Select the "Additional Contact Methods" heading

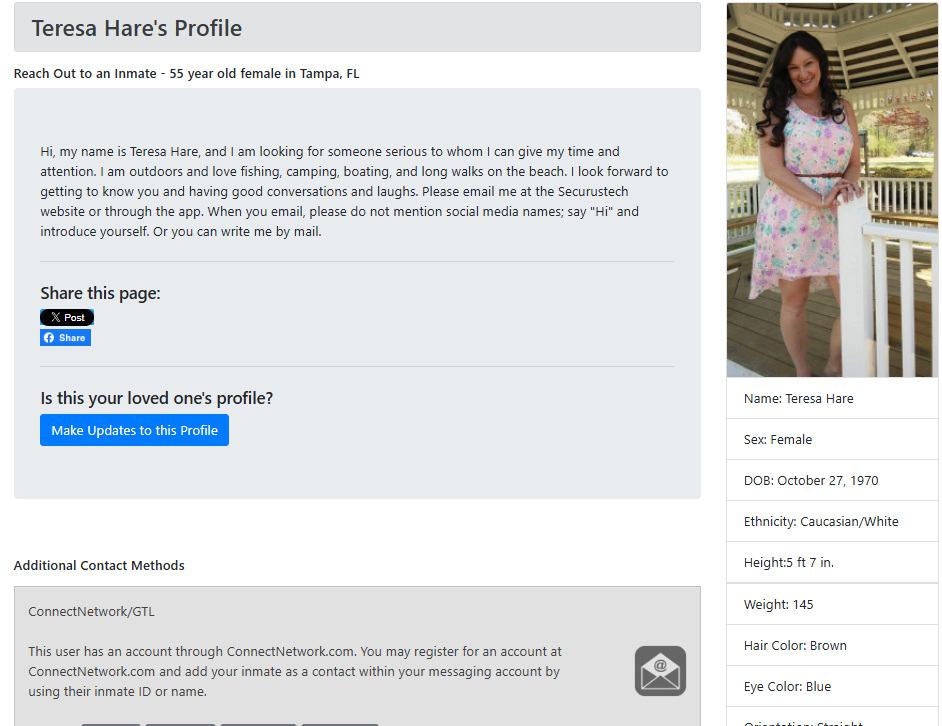click(x=99, y=566)
